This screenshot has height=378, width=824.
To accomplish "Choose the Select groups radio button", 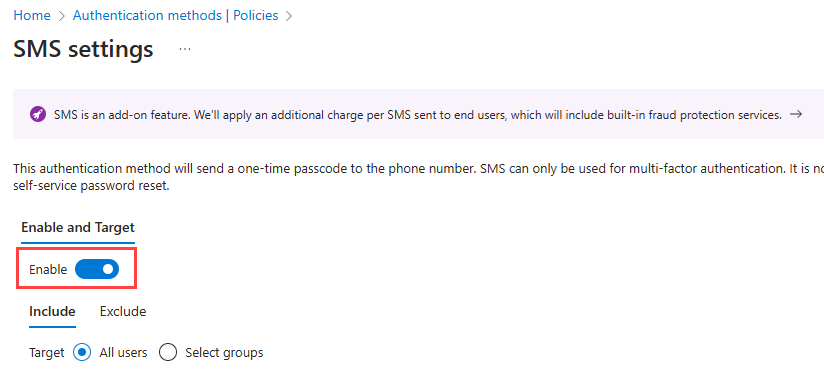I will [168, 352].
